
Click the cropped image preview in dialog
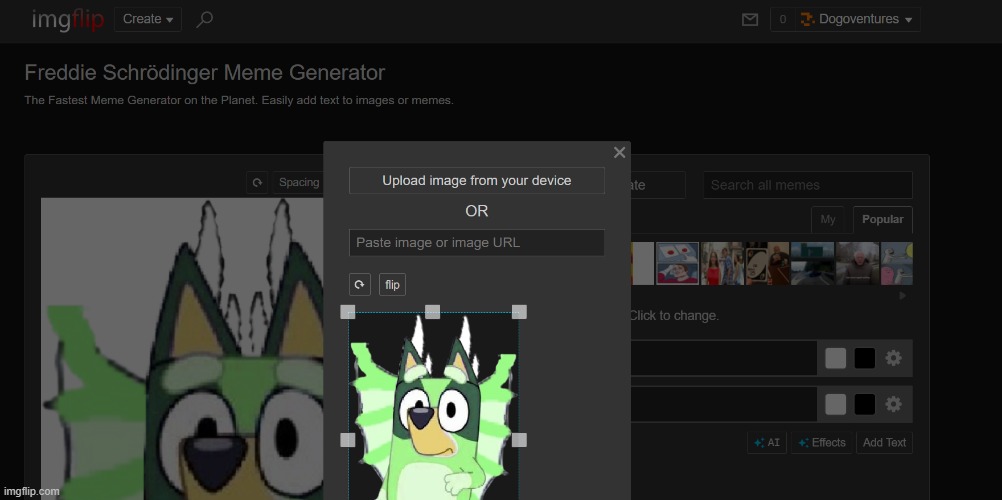click(433, 406)
